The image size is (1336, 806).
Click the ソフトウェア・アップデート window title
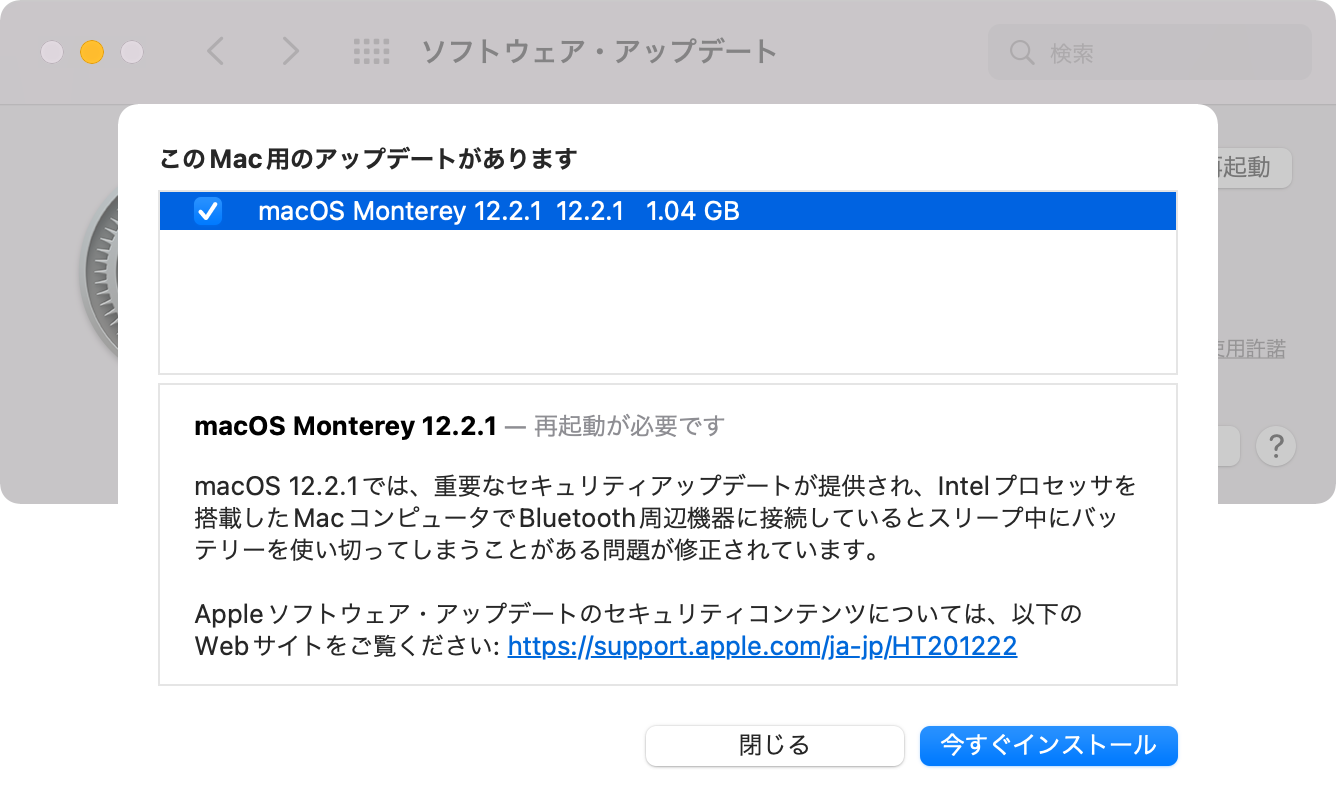click(598, 51)
